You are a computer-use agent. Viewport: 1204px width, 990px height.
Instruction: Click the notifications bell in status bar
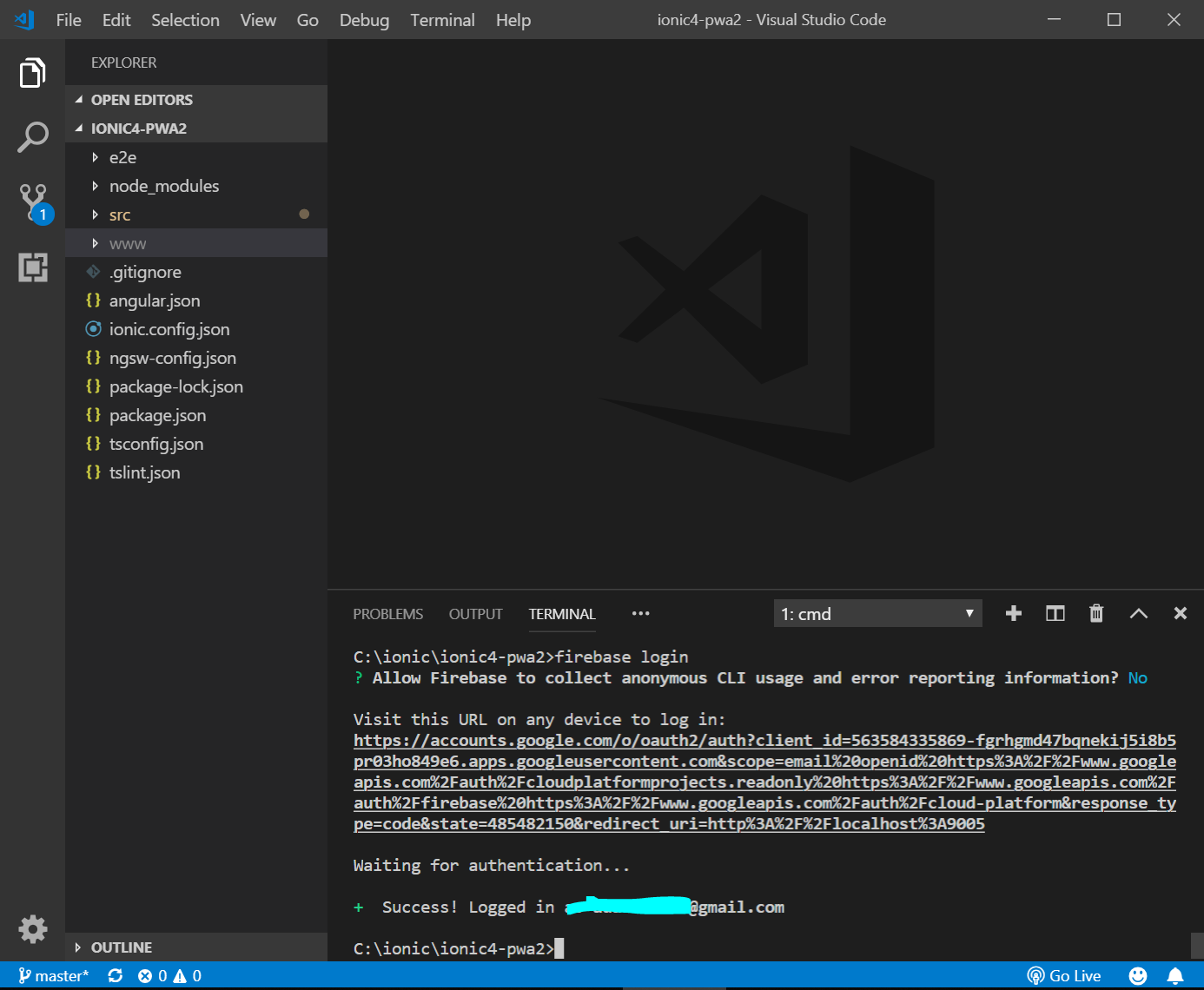coord(1174,976)
